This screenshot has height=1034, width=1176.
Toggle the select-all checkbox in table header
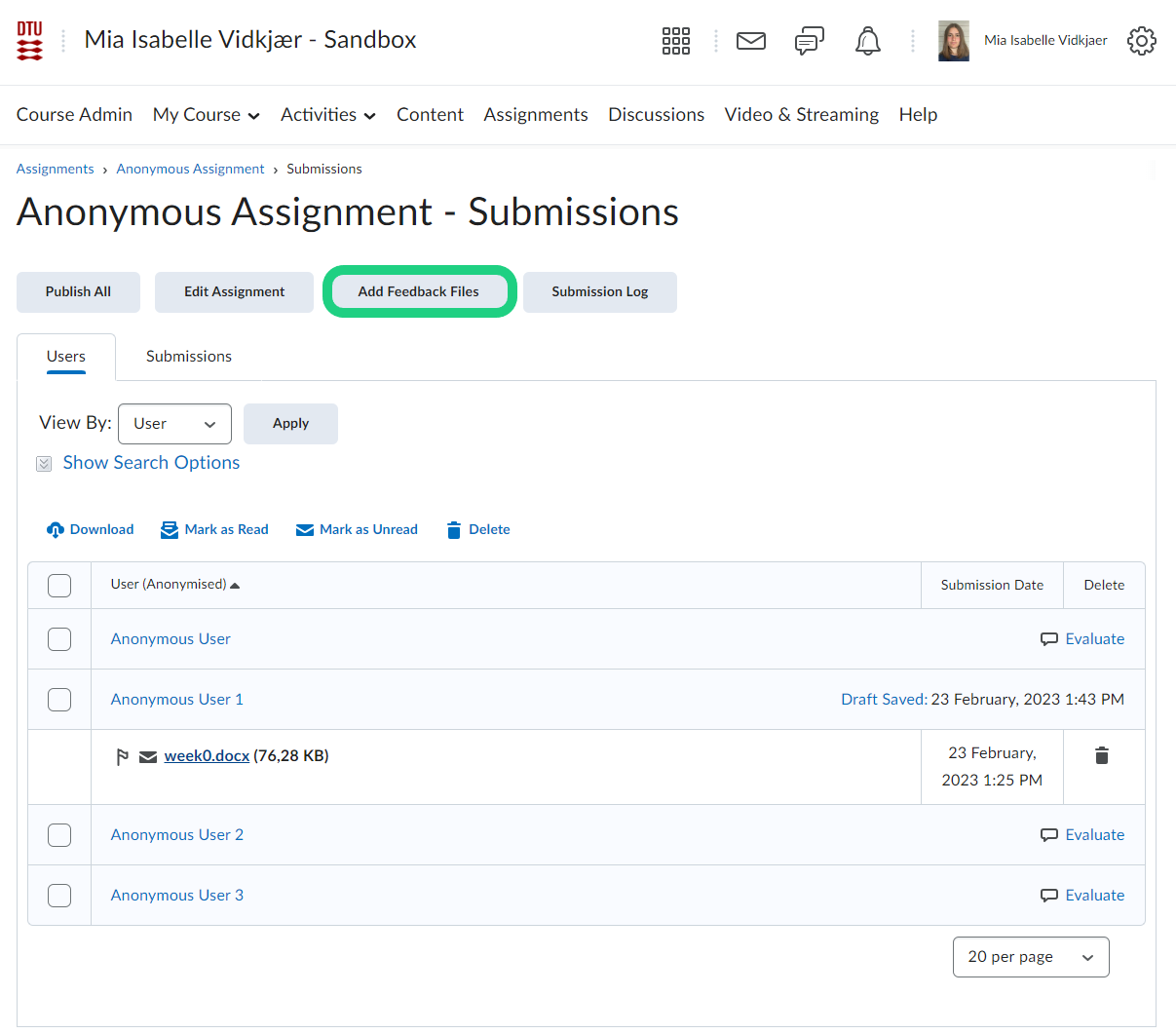(x=59, y=586)
